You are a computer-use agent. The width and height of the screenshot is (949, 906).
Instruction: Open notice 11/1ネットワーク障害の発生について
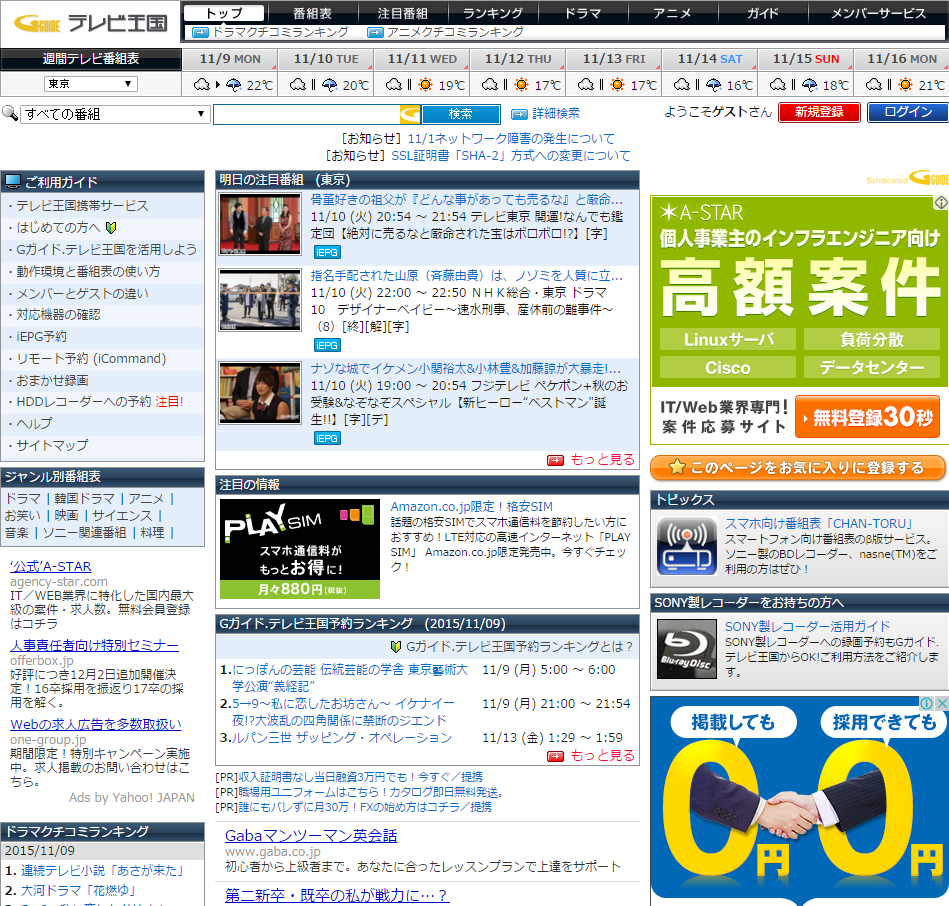click(x=511, y=139)
